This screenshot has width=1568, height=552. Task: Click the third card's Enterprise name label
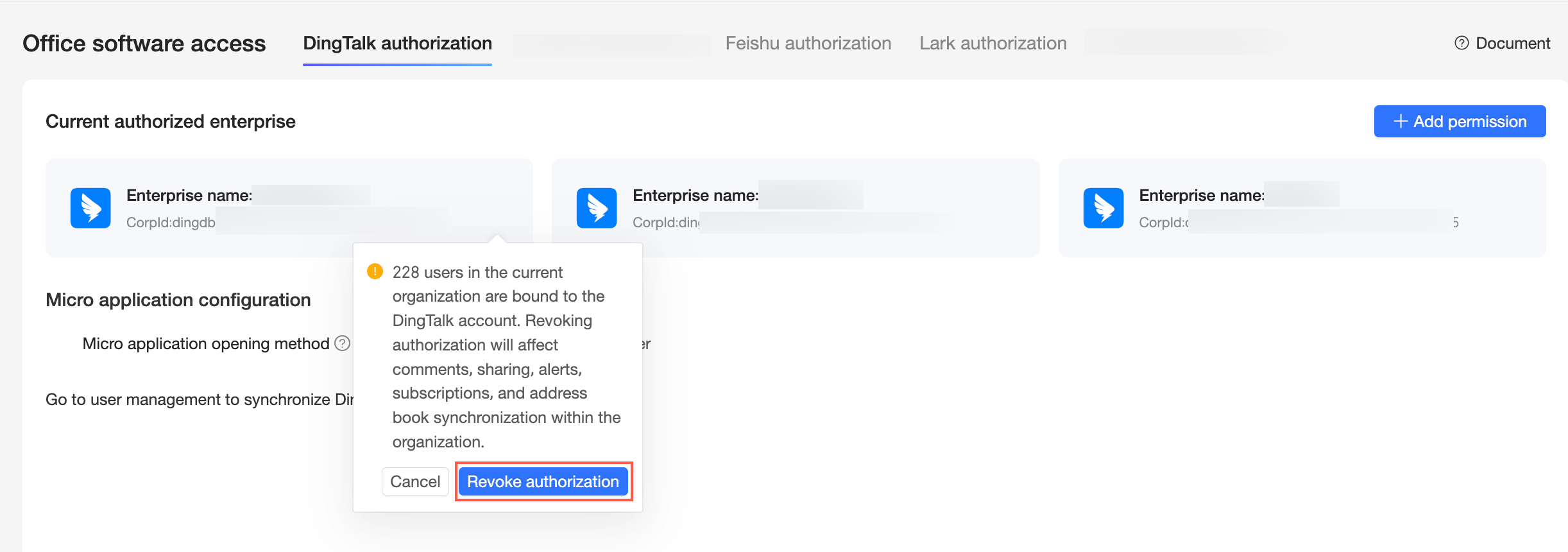(1201, 195)
